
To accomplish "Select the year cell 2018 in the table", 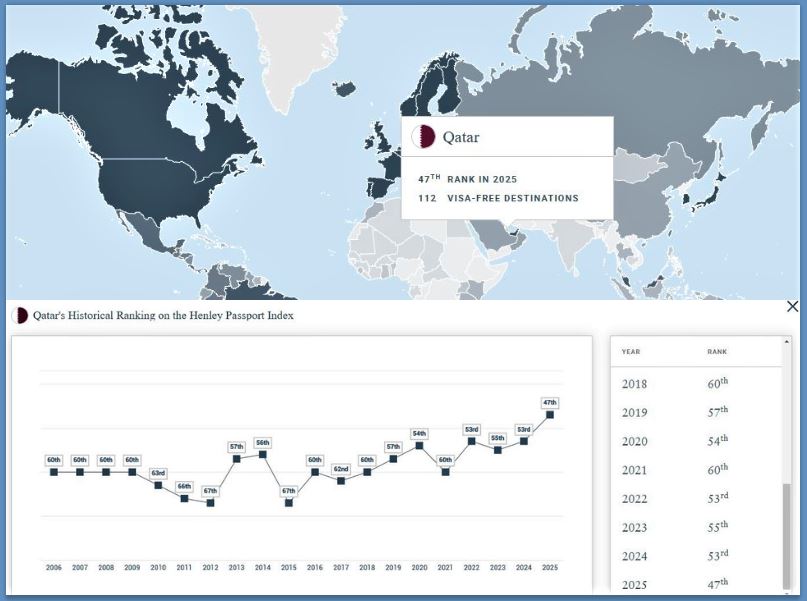I will 634,384.
